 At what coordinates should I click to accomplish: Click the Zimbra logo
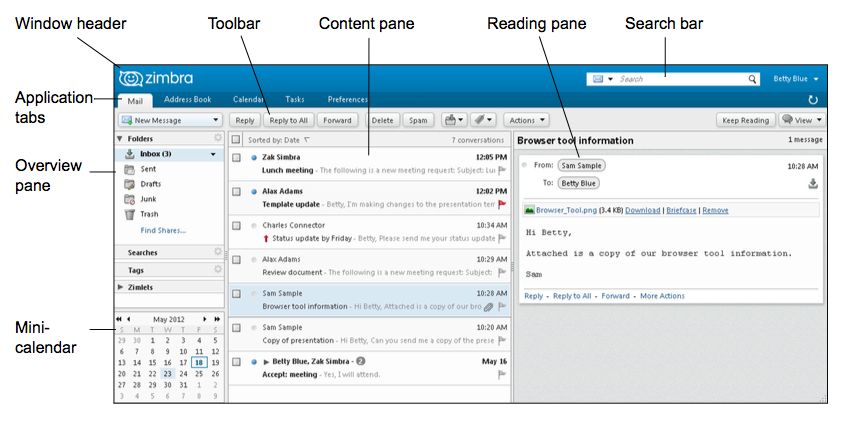[155, 78]
